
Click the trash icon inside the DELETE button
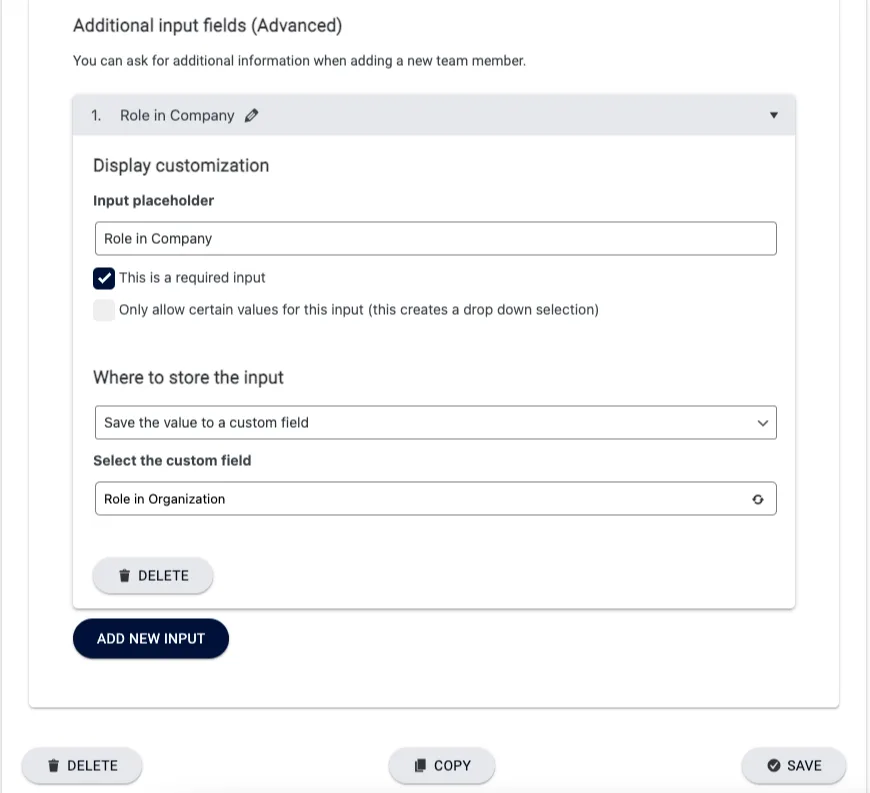click(x=124, y=576)
